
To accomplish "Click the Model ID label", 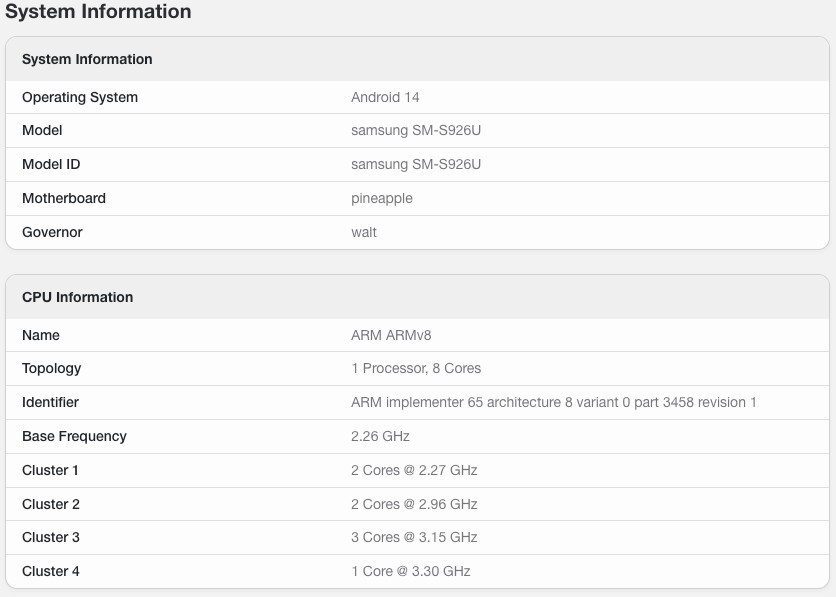I will point(51,164).
